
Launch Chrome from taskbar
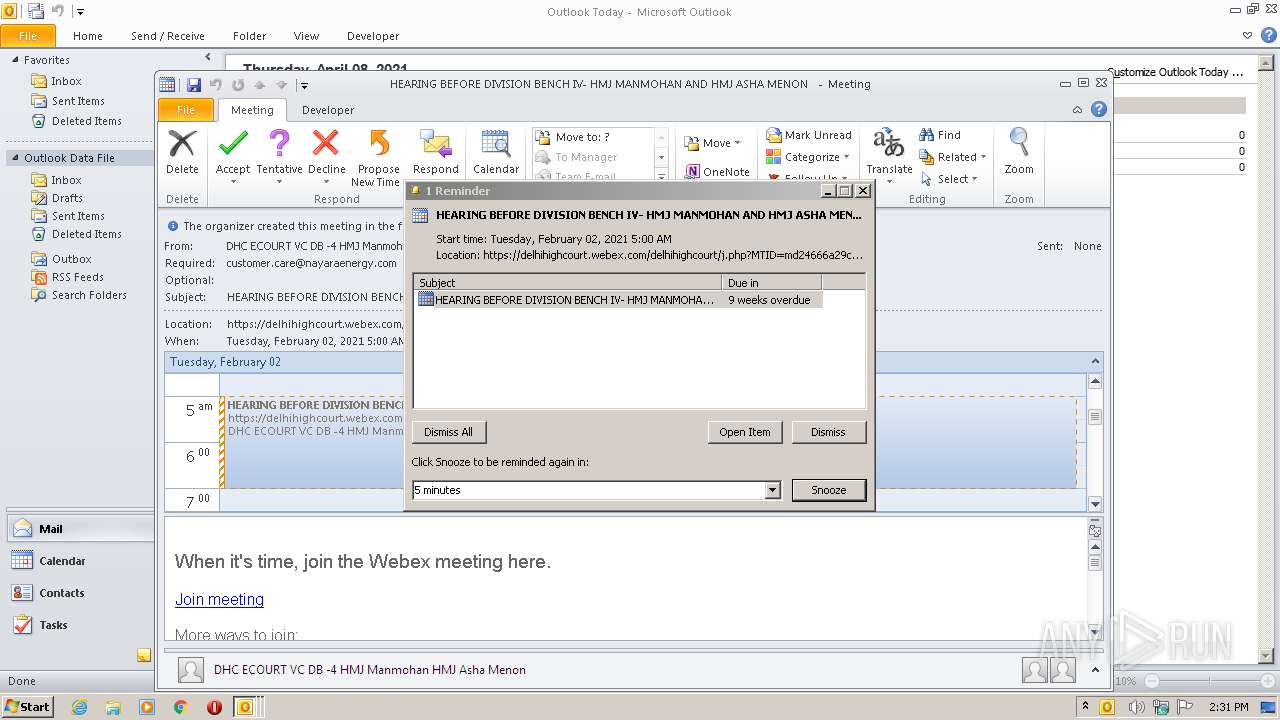tap(181, 707)
